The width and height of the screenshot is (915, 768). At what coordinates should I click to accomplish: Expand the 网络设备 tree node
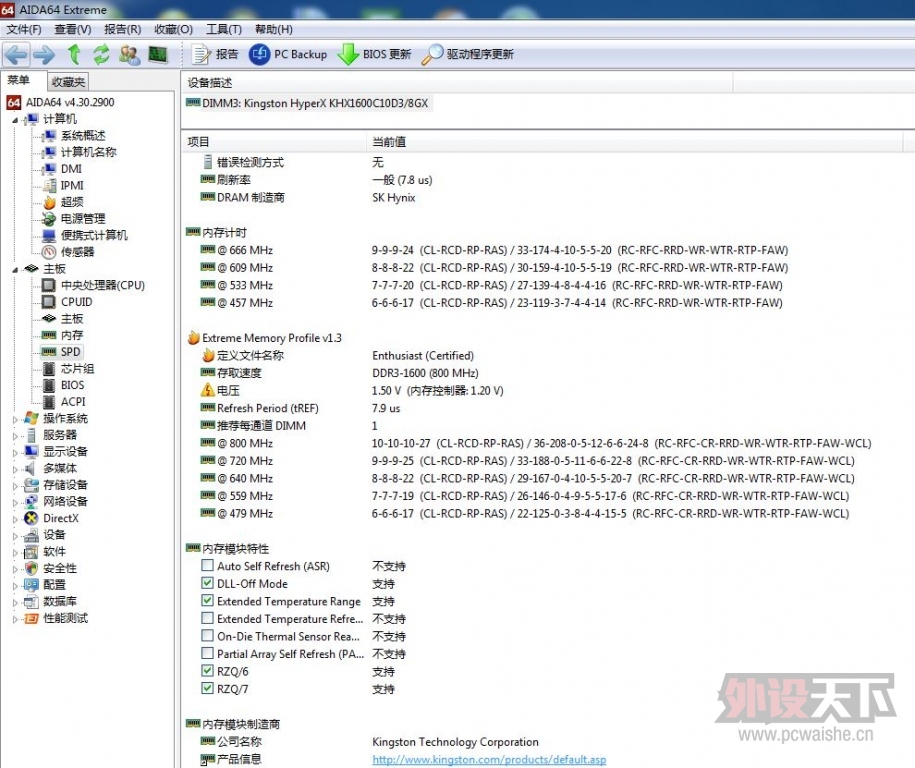15,502
